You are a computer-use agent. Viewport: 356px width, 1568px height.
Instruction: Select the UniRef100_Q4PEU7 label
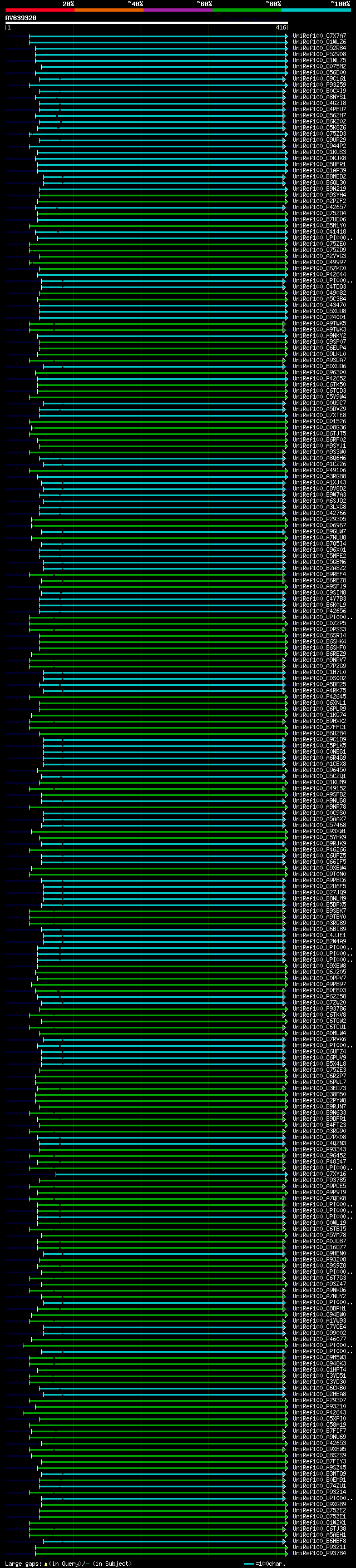(319, 109)
